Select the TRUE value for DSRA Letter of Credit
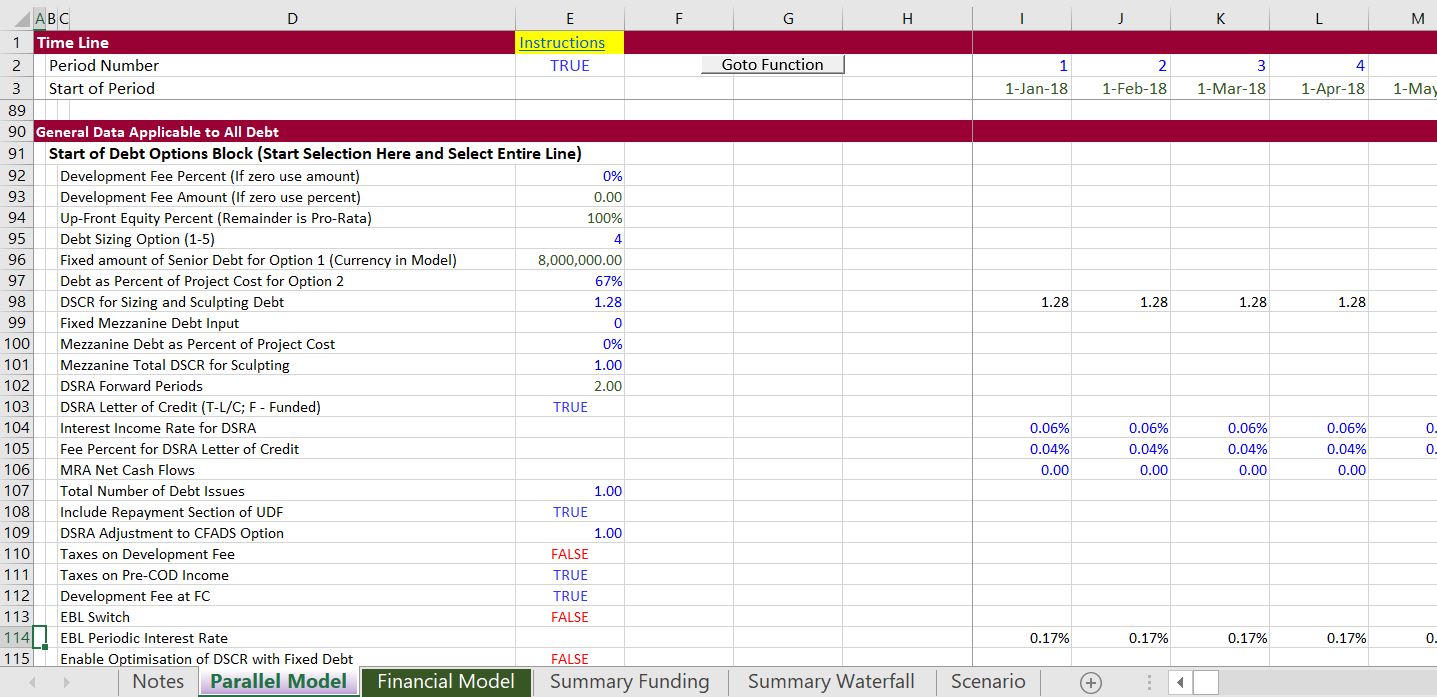The image size is (1437, 697). pyautogui.click(x=570, y=407)
